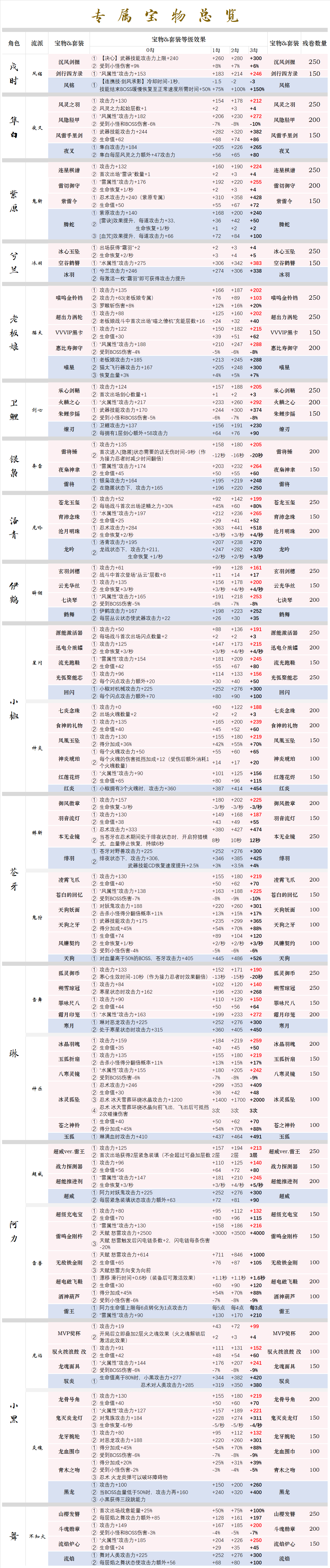Click 武器技能CD恢复速度提升+2.5%
330x1568 pixels.
coord(163,866)
